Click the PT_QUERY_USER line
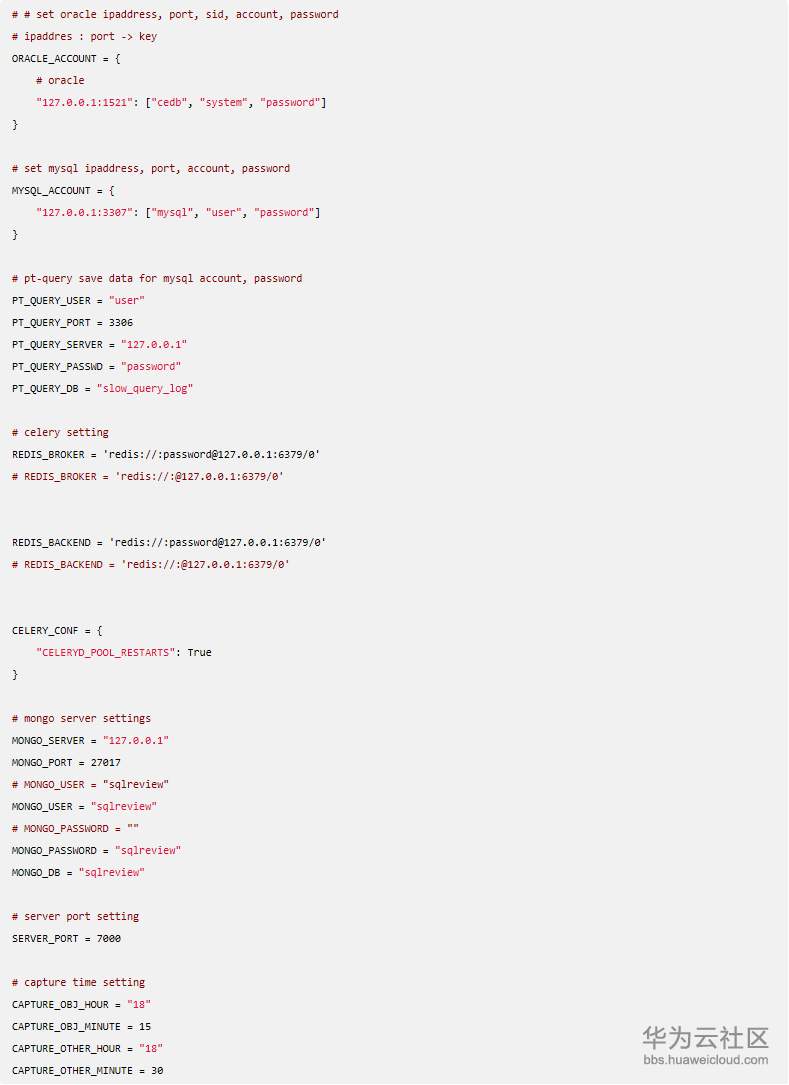The image size is (789, 1085). (x=78, y=300)
